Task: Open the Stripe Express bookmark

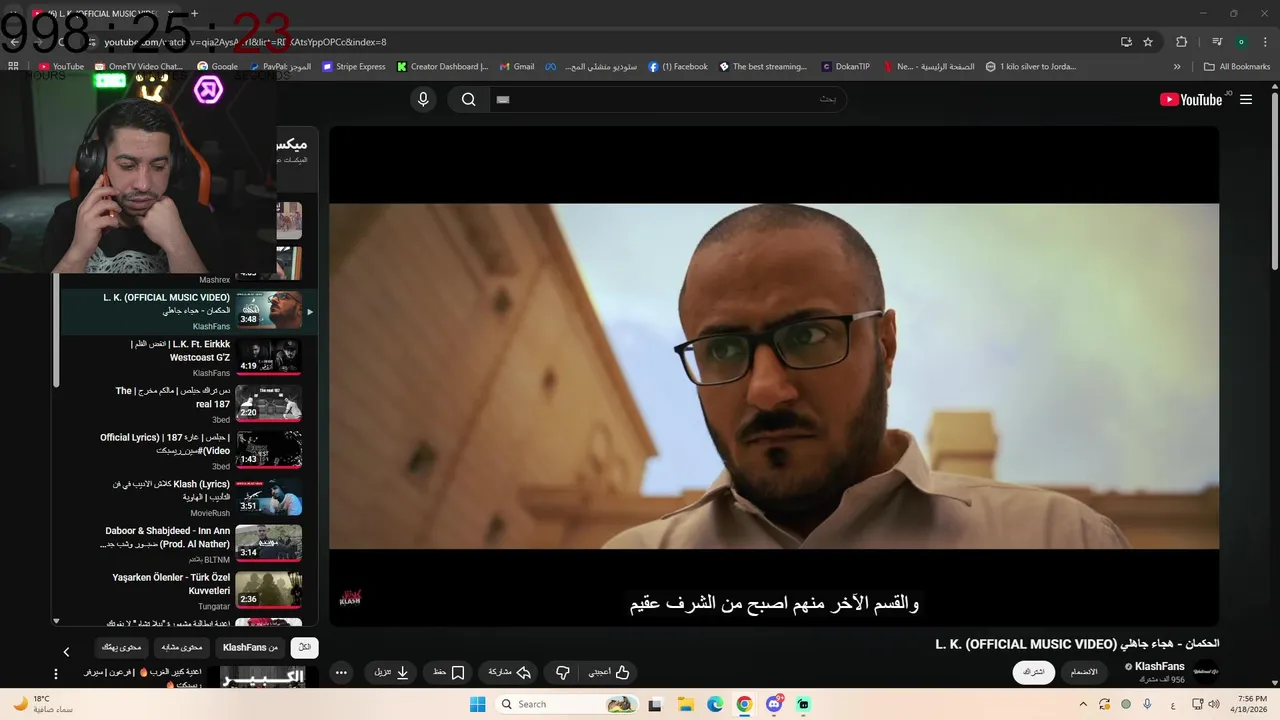Action: point(354,67)
